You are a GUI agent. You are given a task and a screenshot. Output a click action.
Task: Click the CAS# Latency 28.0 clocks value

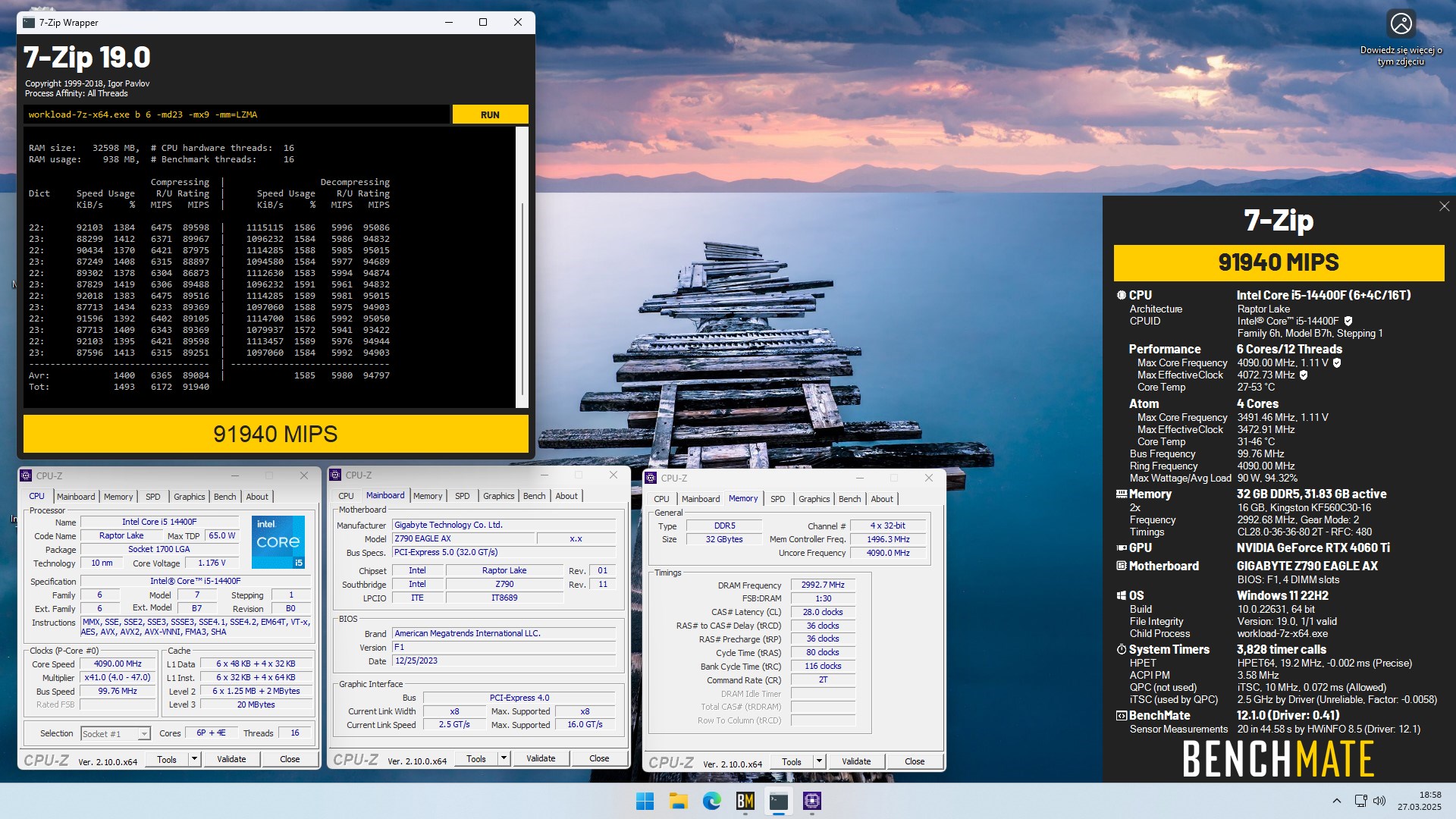[823, 612]
